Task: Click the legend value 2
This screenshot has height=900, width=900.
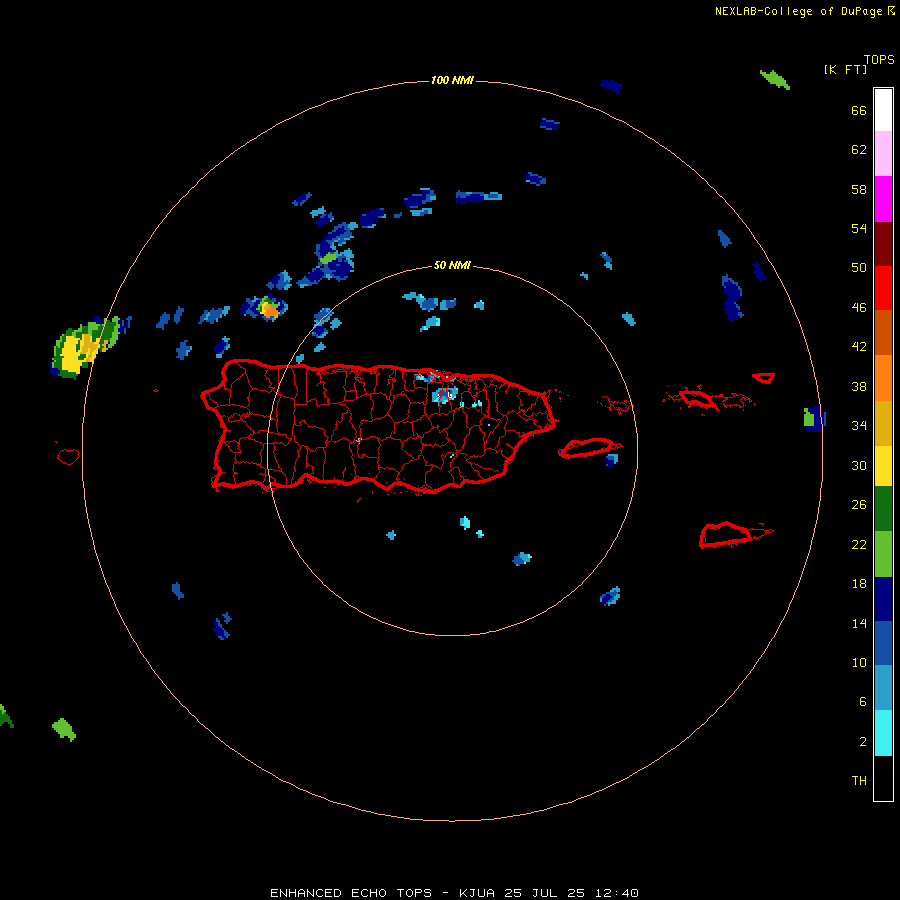Action: point(863,741)
